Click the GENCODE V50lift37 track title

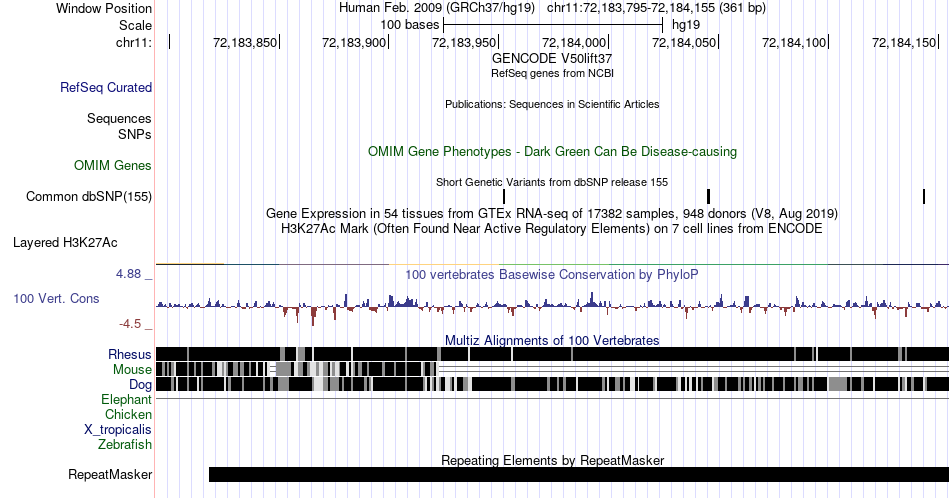click(x=552, y=59)
